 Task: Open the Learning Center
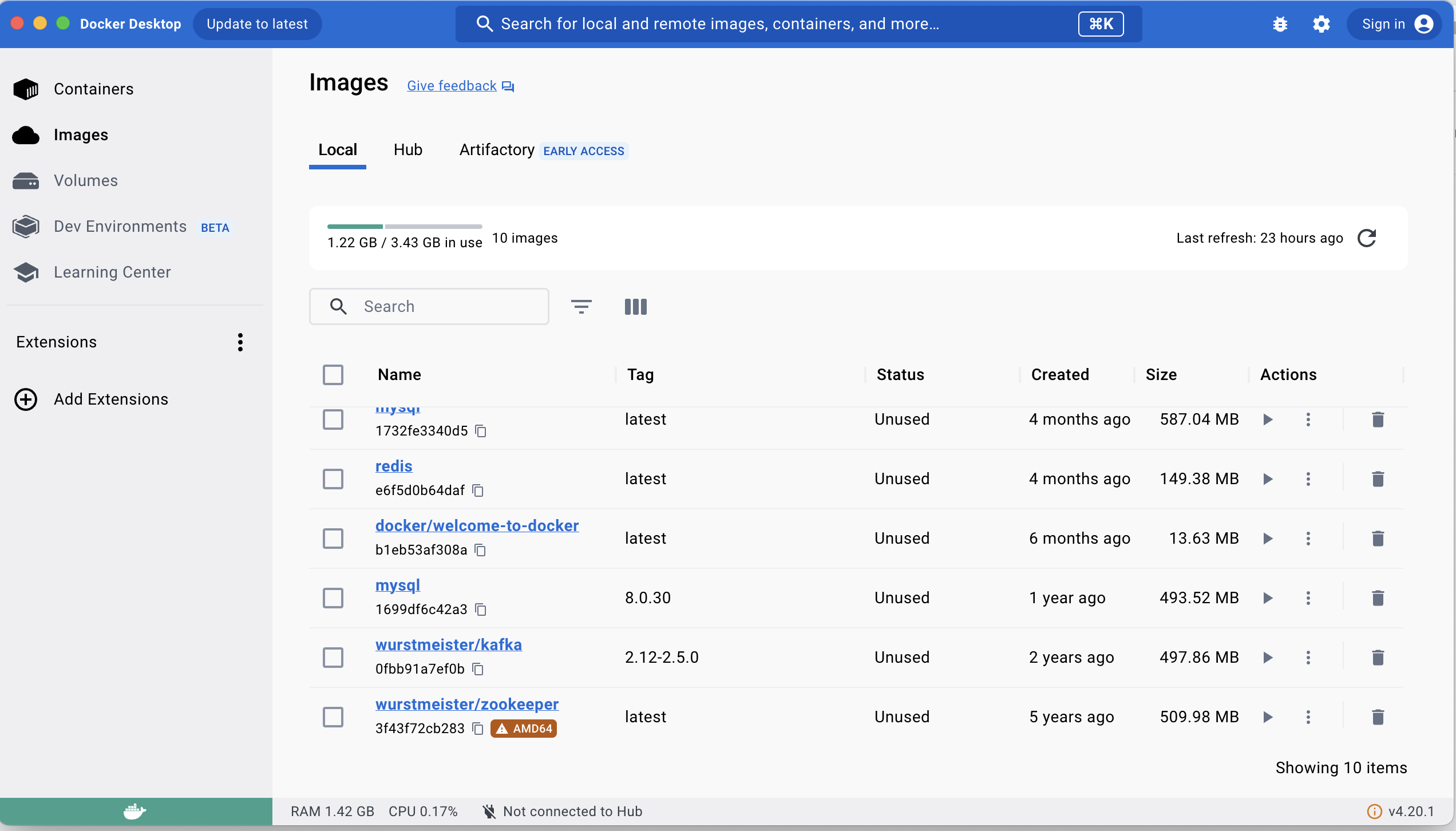(112, 272)
